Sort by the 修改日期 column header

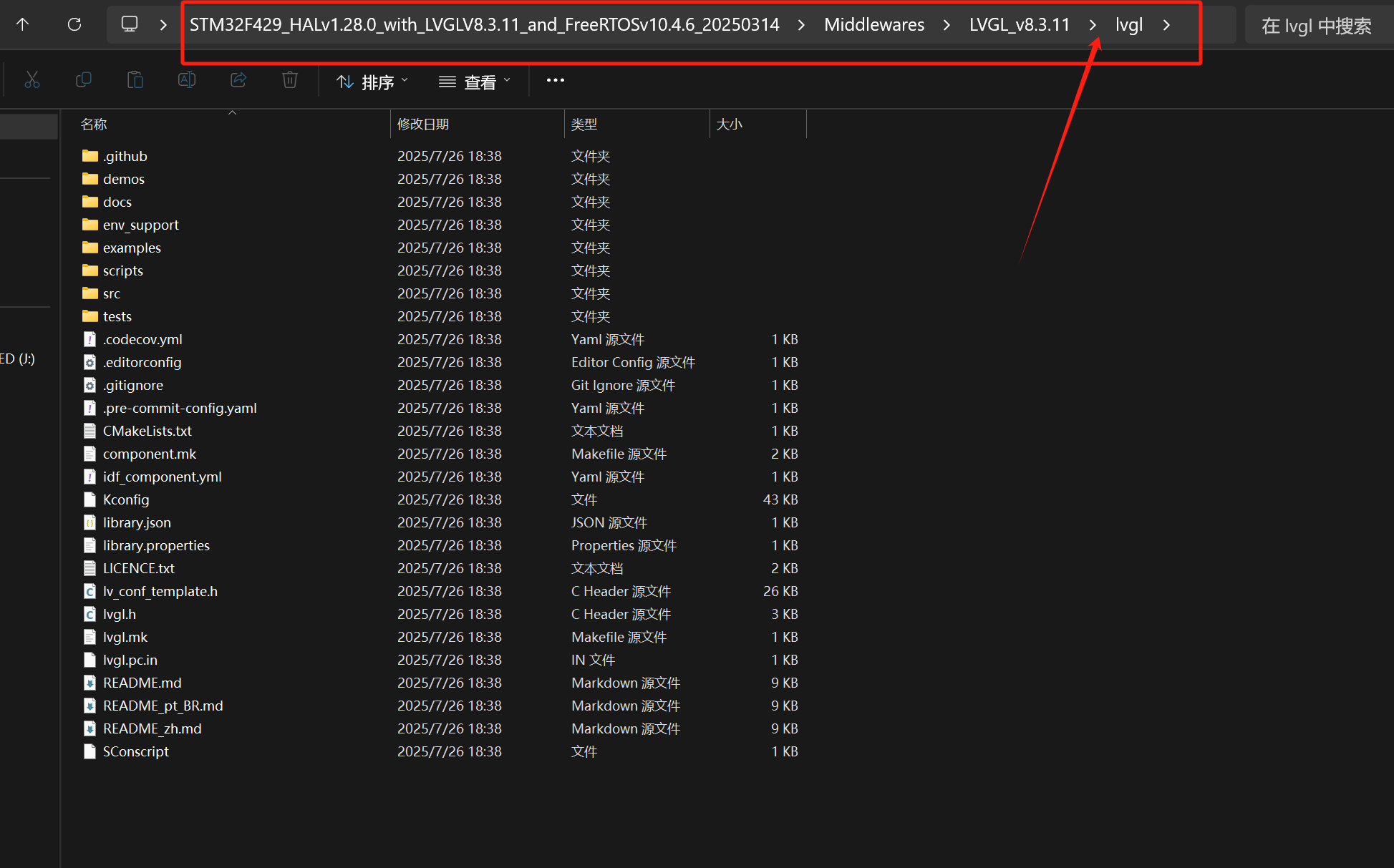[x=423, y=125]
